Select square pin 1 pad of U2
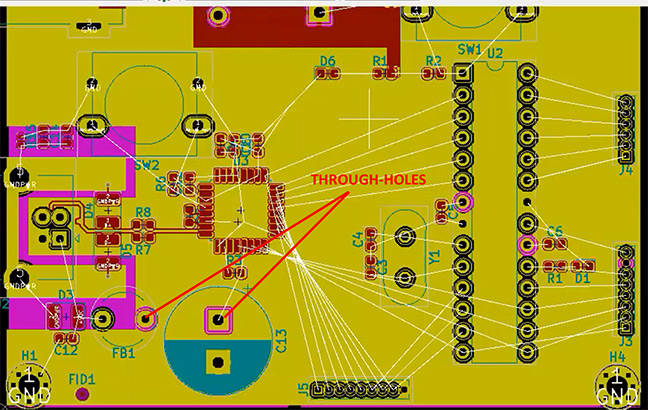Image resolution: width=648 pixels, height=410 pixels. coord(464,72)
